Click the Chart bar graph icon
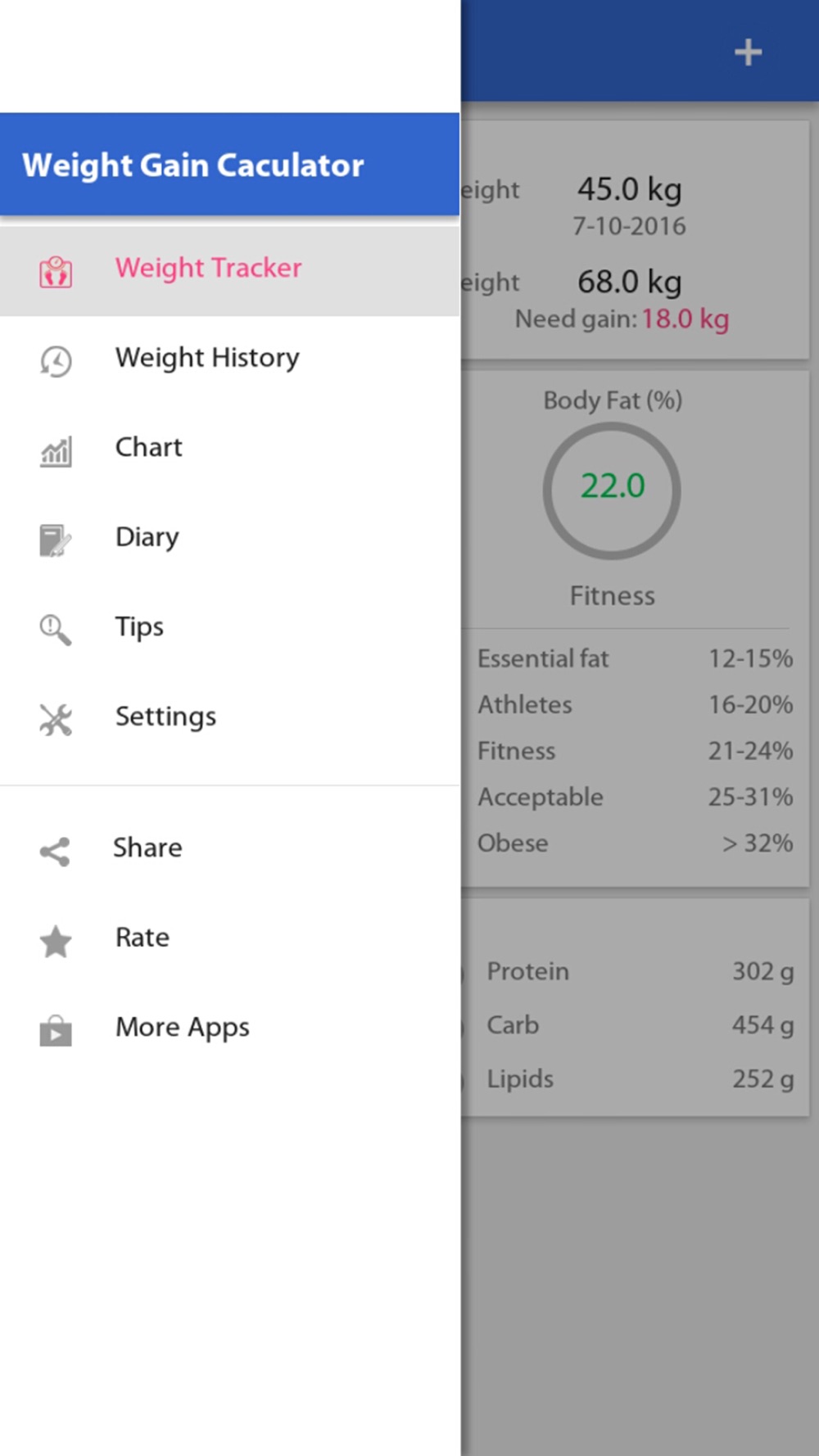The height and width of the screenshot is (1456, 819). [56, 451]
